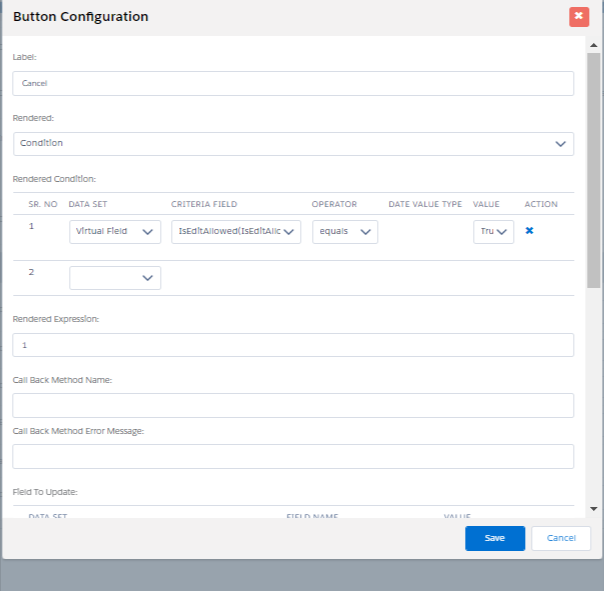Image resolution: width=604 pixels, height=604 pixels.
Task: Close the Button Configuration dialog with red X
Action: click(578, 17)
